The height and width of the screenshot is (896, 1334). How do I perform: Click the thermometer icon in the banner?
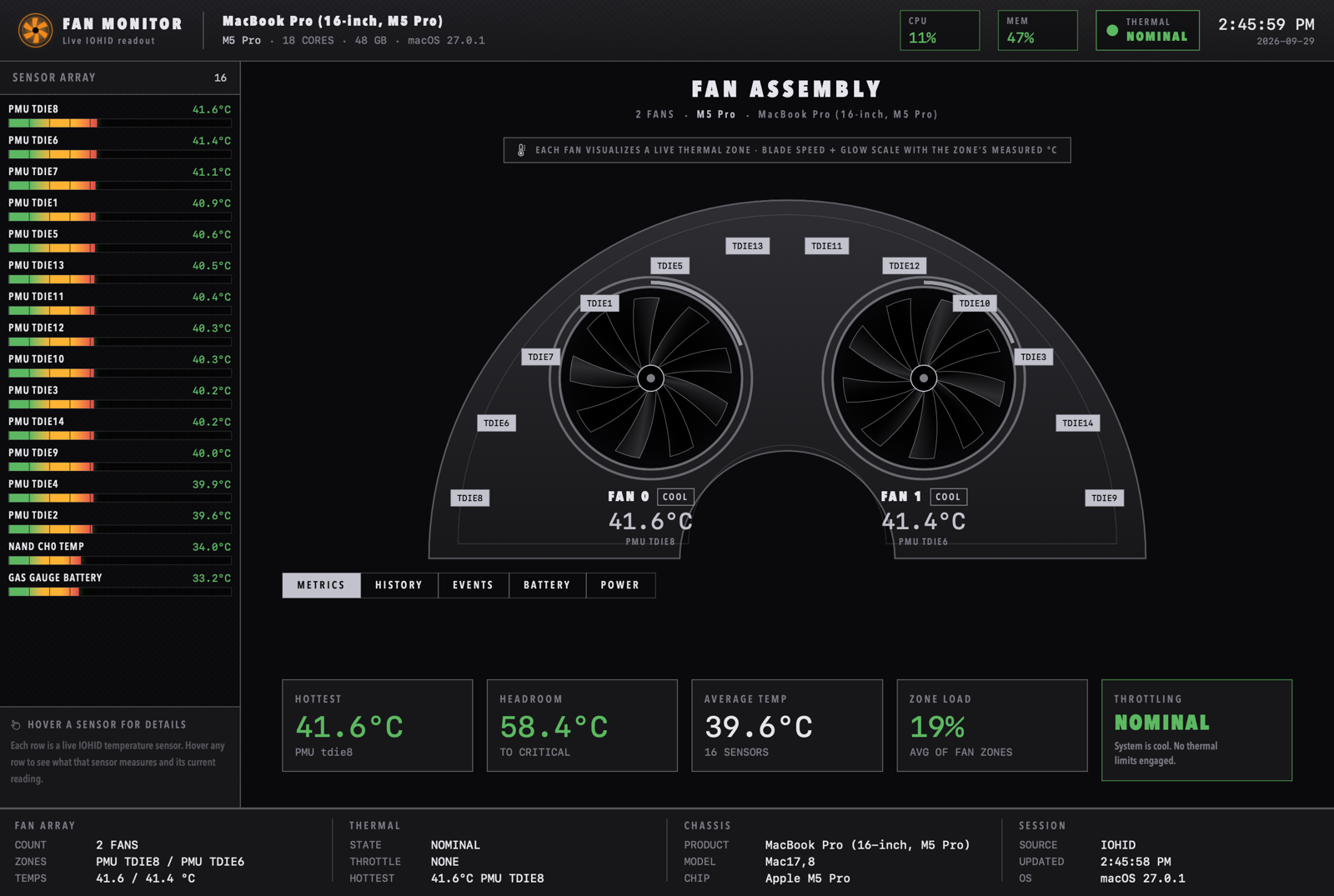(521, 150)
